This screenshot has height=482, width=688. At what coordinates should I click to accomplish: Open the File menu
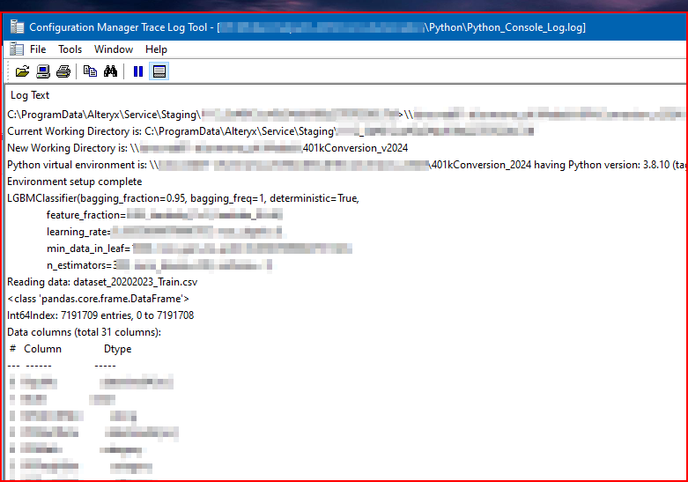coord(38,49)
